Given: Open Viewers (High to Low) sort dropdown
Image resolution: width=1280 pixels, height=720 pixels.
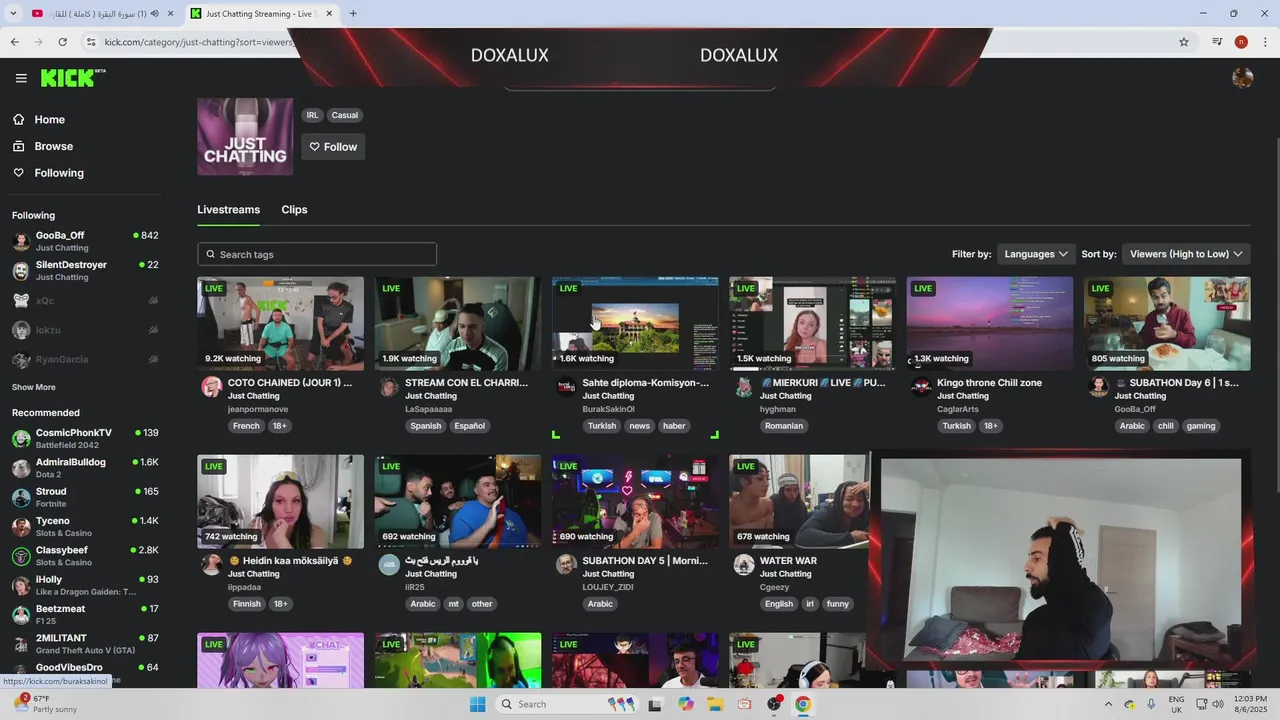Looking at the screenshot, I should (x=1186, y=254).
